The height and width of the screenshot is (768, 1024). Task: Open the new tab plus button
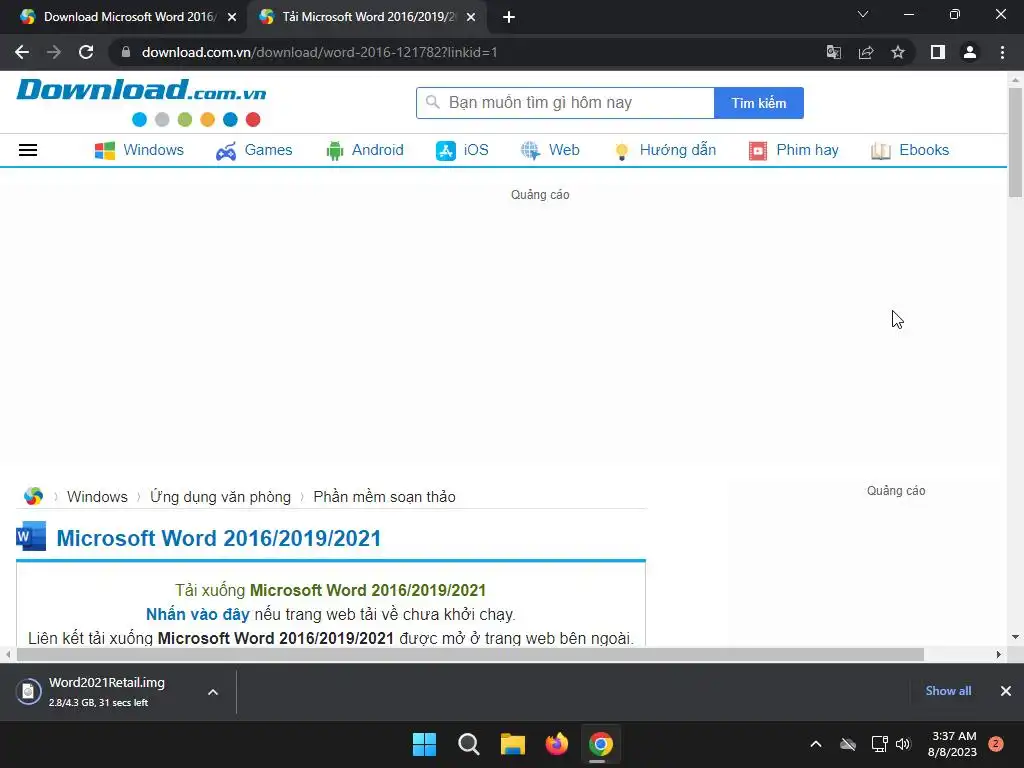[x=509, y=17]
